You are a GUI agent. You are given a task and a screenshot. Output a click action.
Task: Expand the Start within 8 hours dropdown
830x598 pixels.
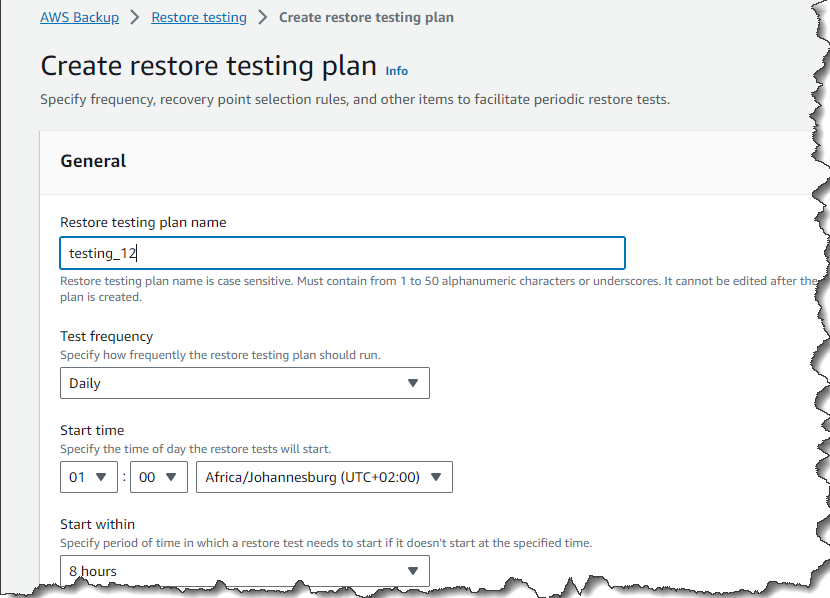click(244, 571)
